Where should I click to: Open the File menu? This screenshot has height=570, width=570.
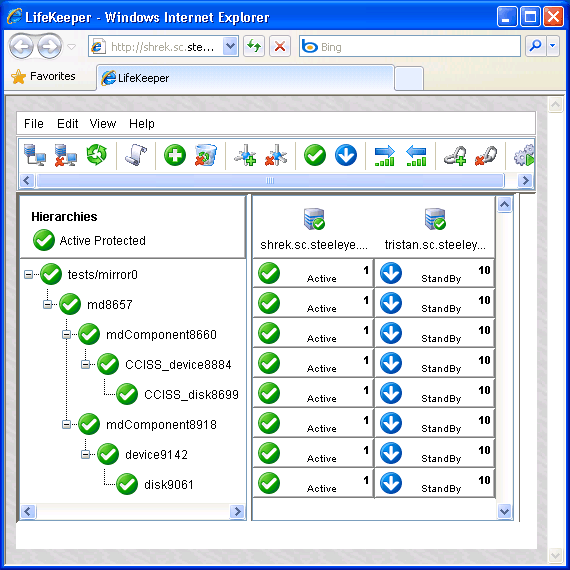pos(34,124)
